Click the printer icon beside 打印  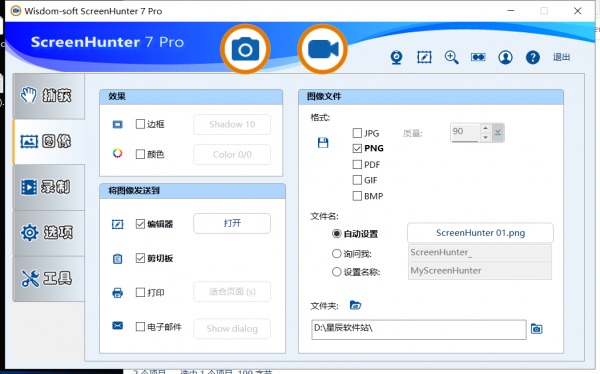pos(117,293)
